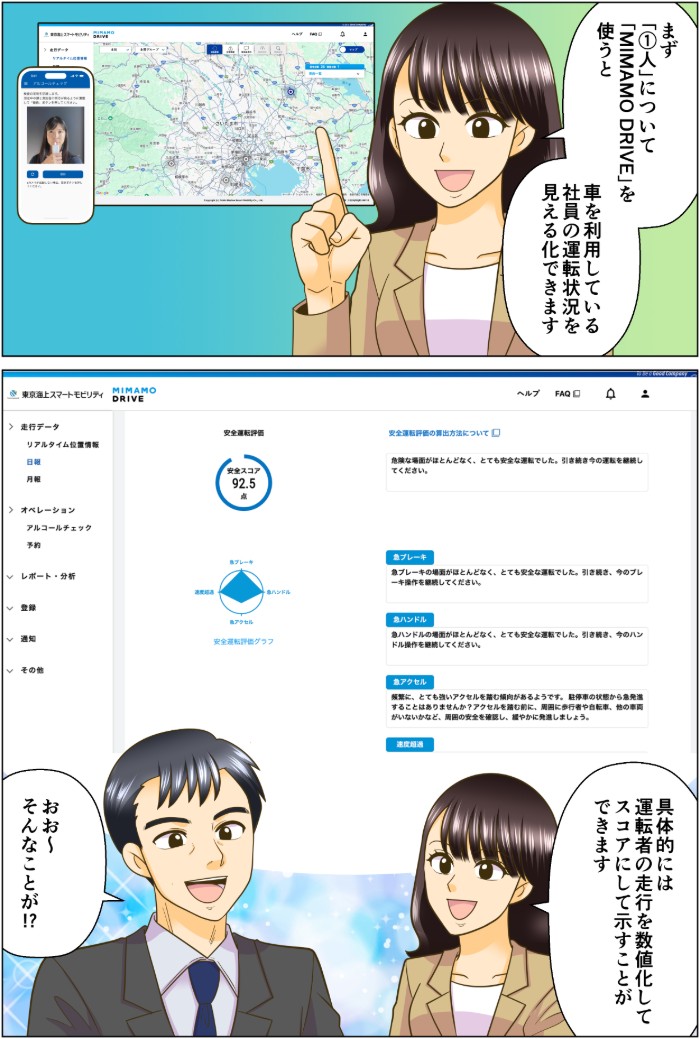Click the comment text under the 急アクセル tag
The image size is (700, 1039).
517,708
